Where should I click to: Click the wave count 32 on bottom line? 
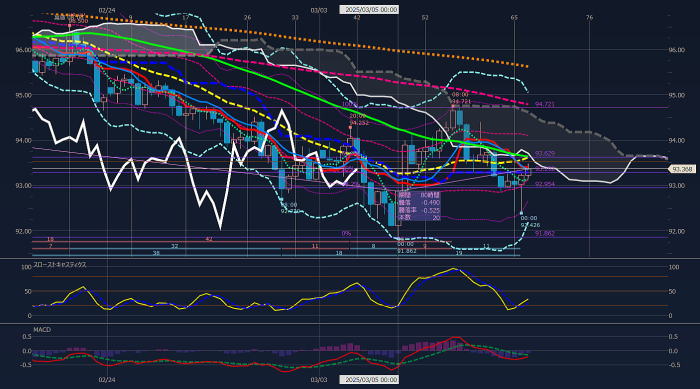coord(175,246)
